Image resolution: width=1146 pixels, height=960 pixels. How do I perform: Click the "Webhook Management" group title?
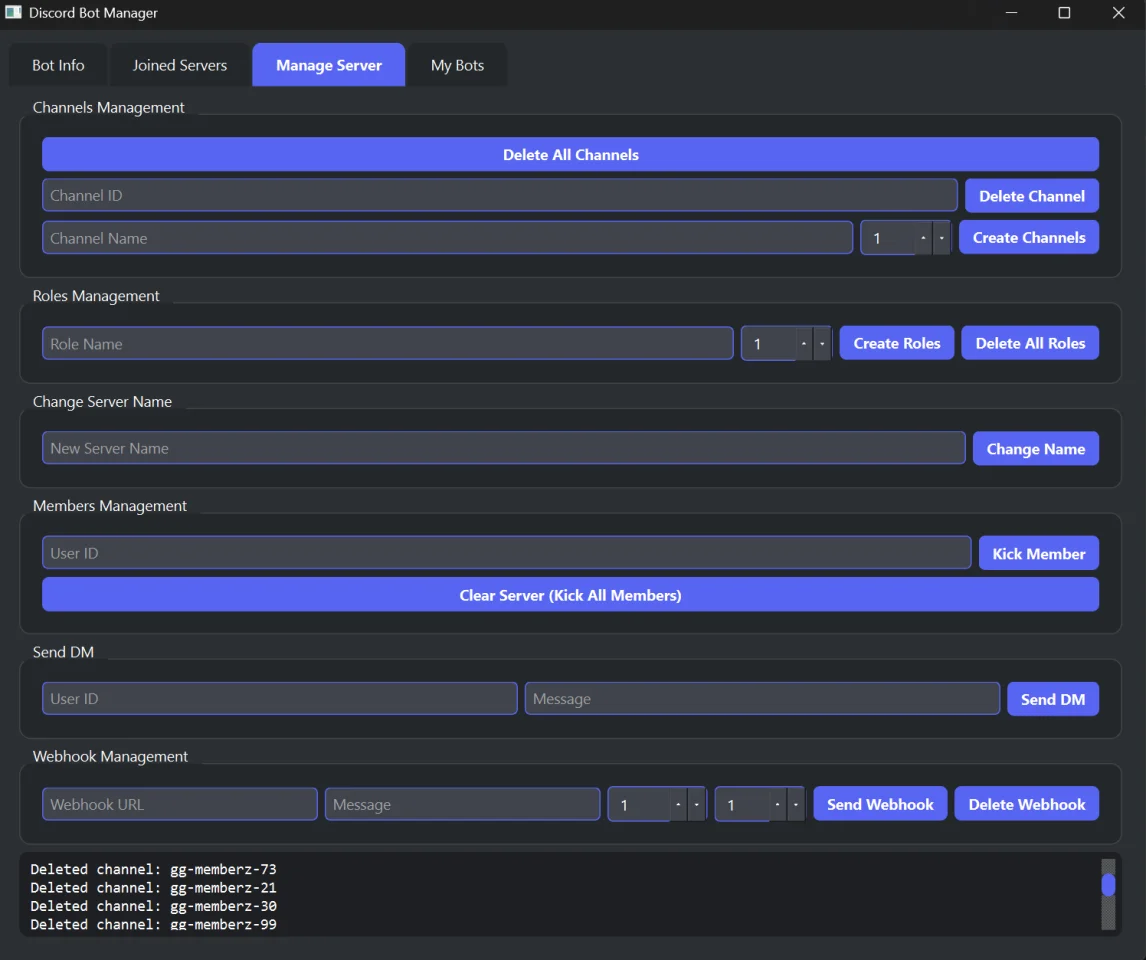[110, 756]
